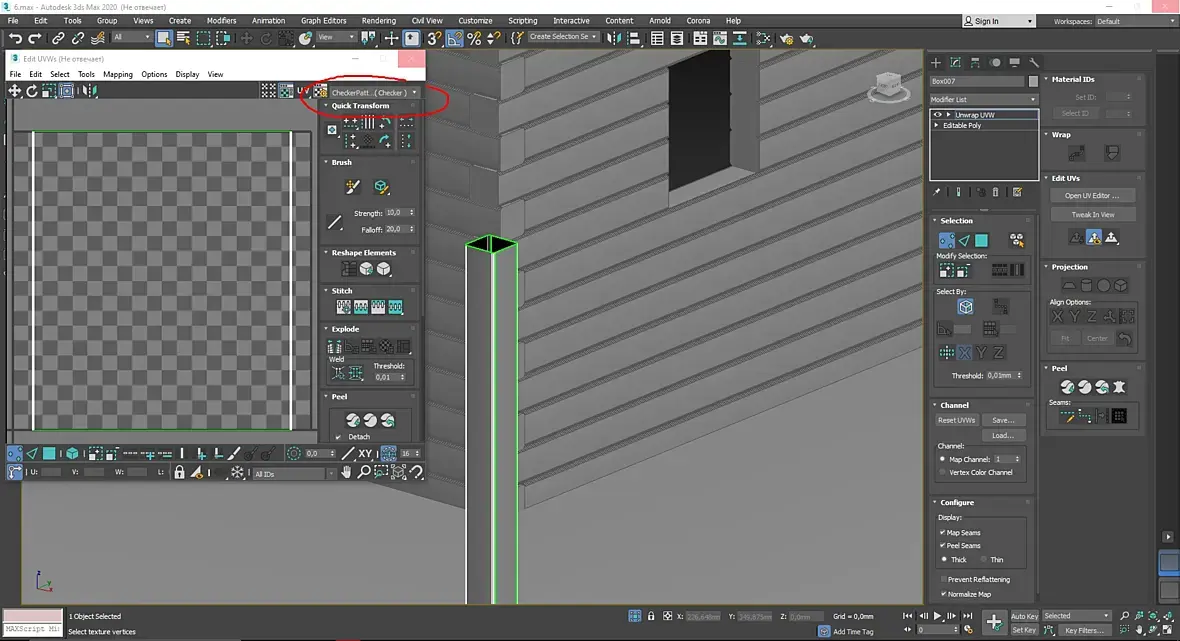The image size is (1180, 641).
Task: Select Vertex sub-object mode in UV editor
Action: (14, 454)
